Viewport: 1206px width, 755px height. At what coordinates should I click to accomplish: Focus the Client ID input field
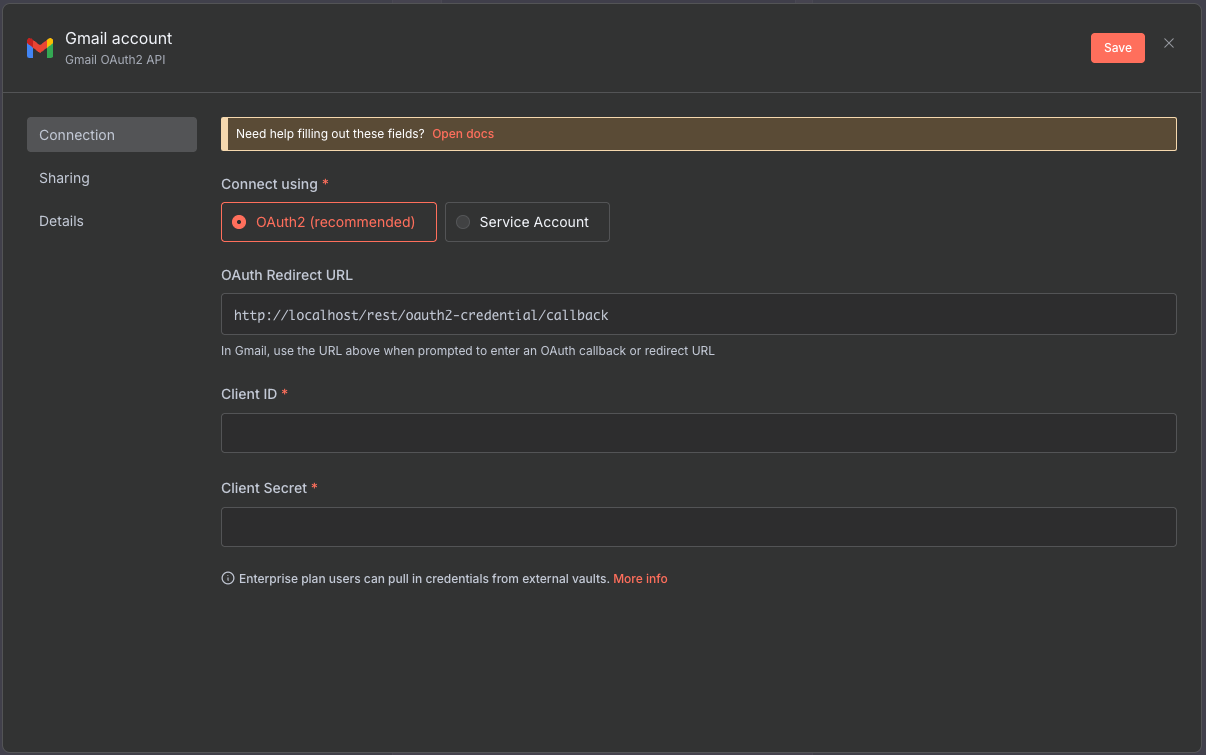pos(698,433)
